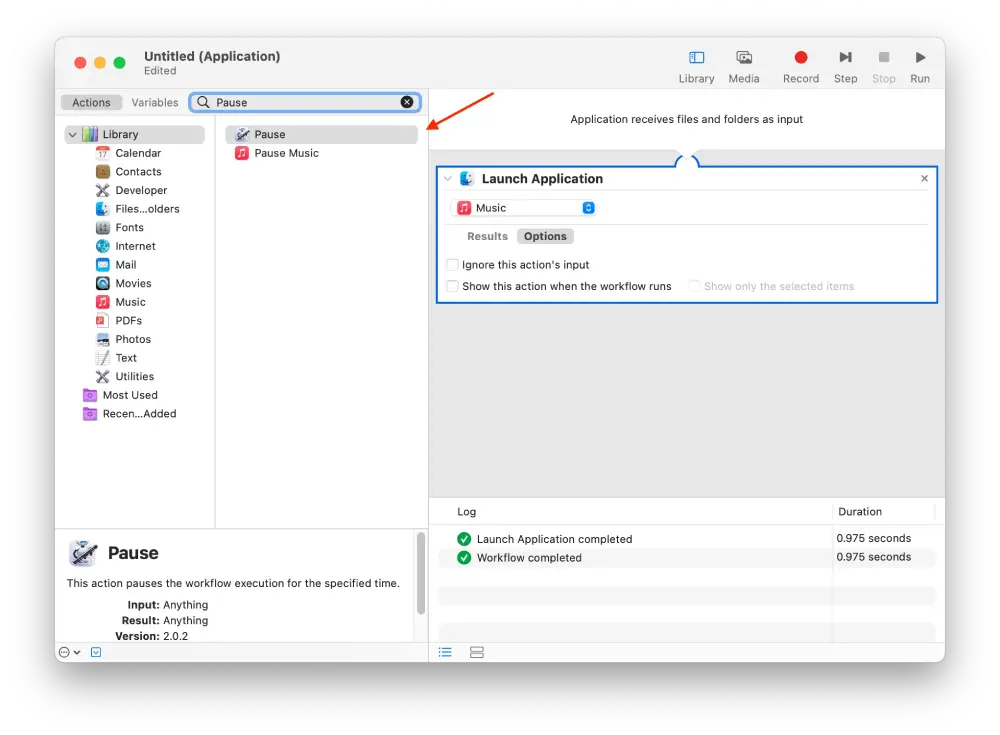
Task: Select the Calendar category icon
Action: [103, 153]
